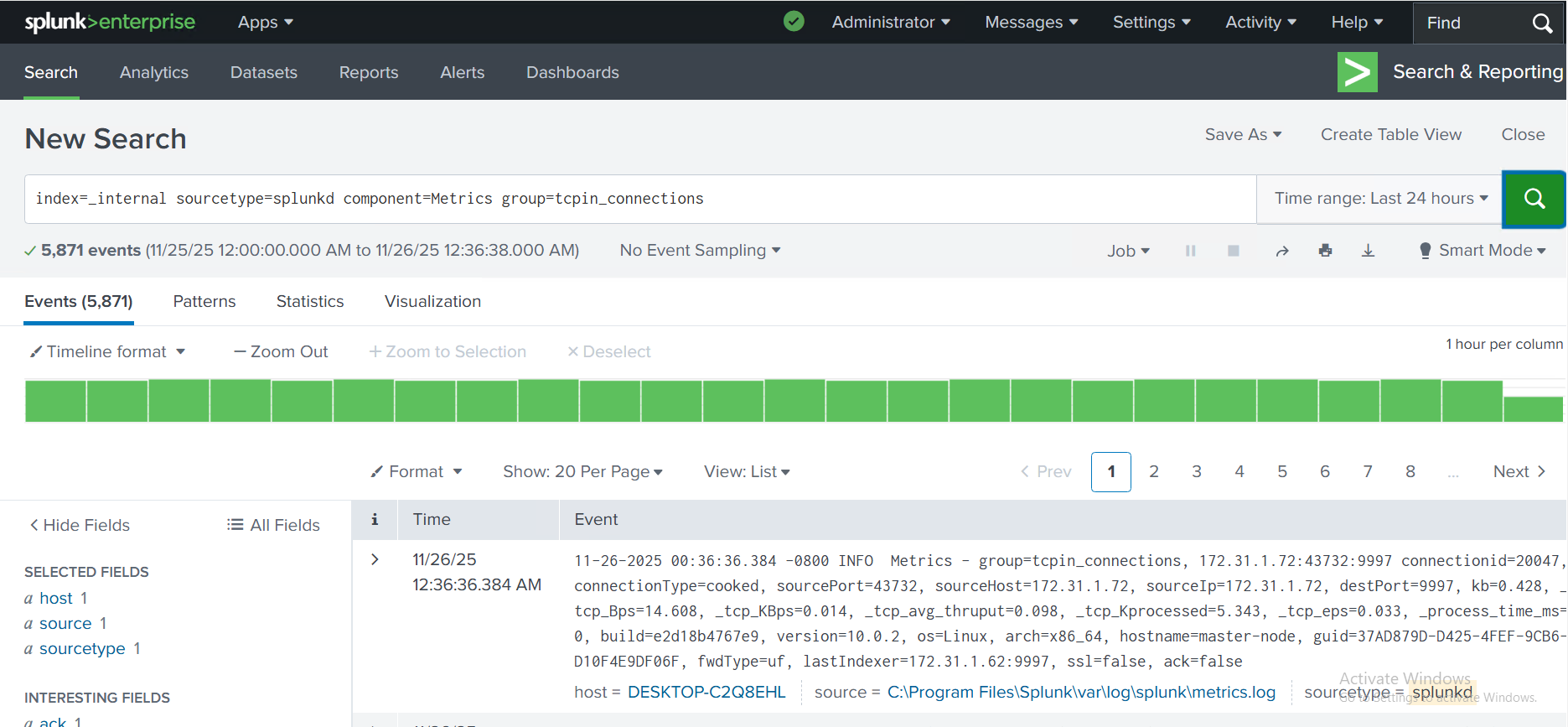Viewport: 1568px width, 727px height.
Task: Click the ack interesting field
Action: click(53, 721)
